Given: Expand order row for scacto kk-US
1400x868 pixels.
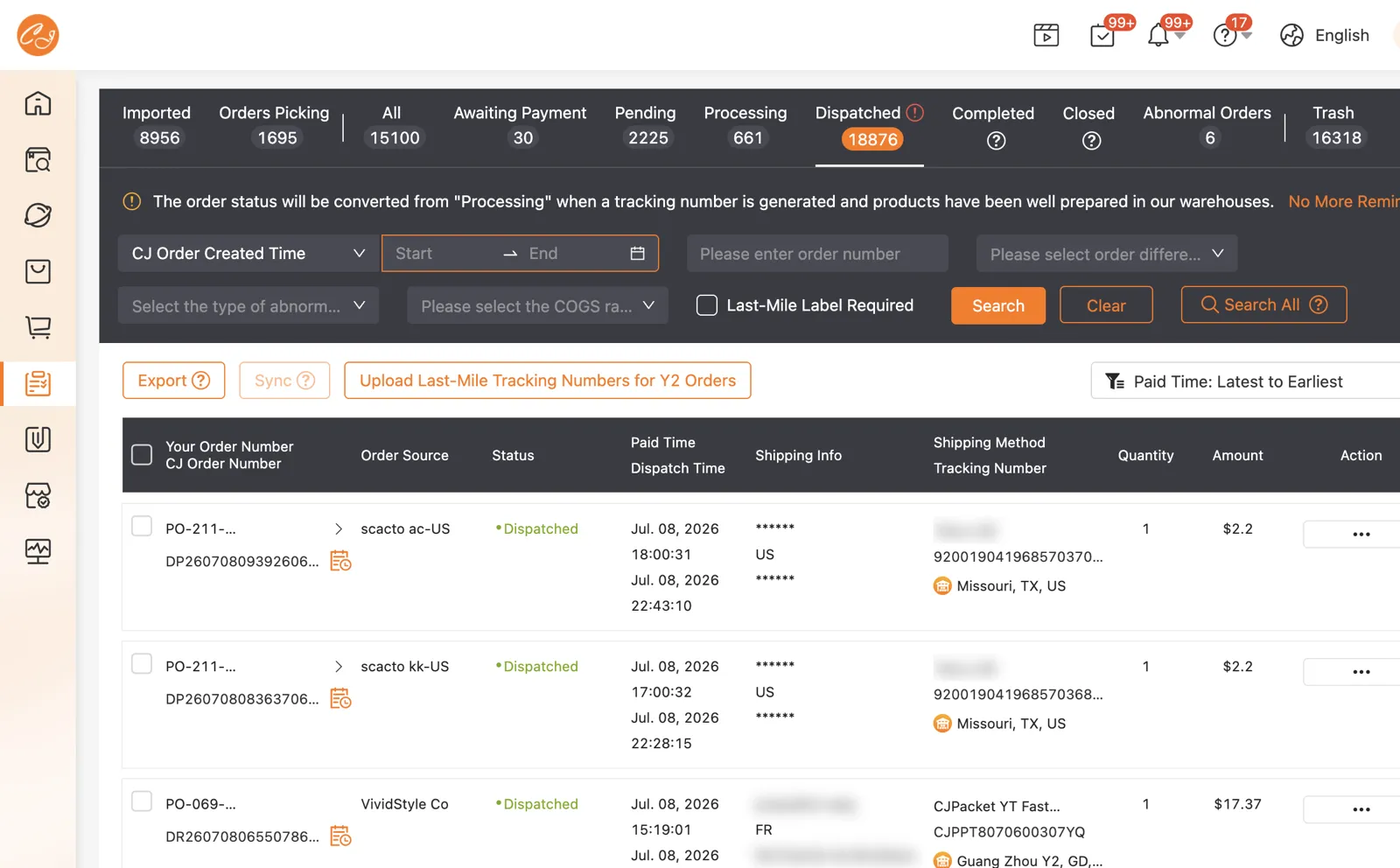Looking at the screenshot, I should click(339, 667).
